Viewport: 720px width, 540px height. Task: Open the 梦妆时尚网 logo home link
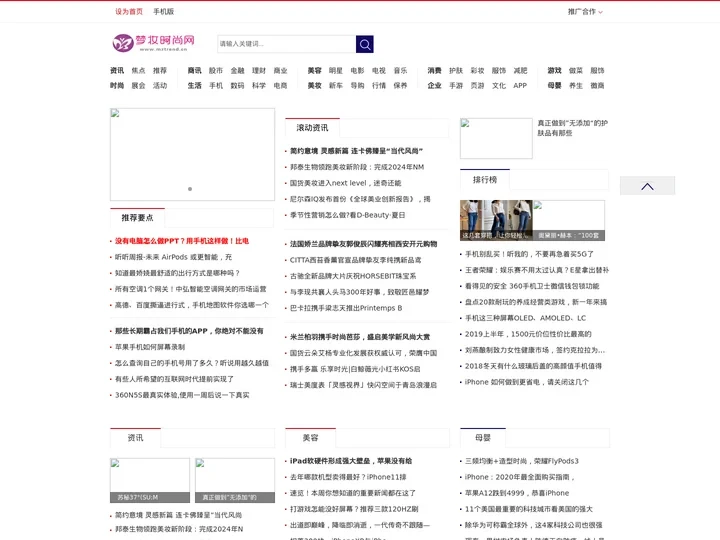[x=154, y=43]
